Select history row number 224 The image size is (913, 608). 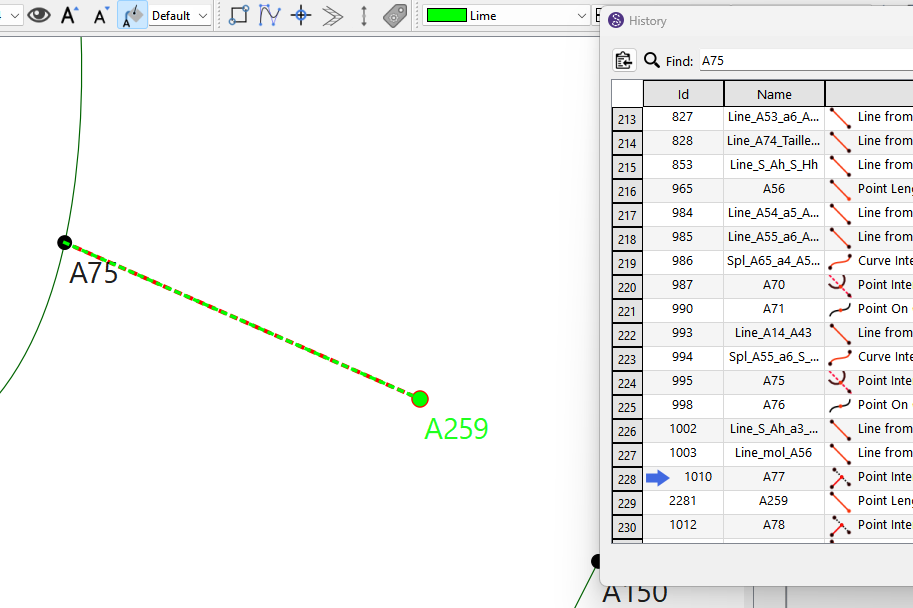pos(627,381)
